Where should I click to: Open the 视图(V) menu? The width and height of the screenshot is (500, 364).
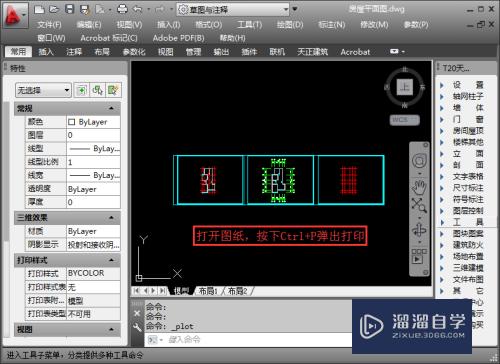point(129,25)
